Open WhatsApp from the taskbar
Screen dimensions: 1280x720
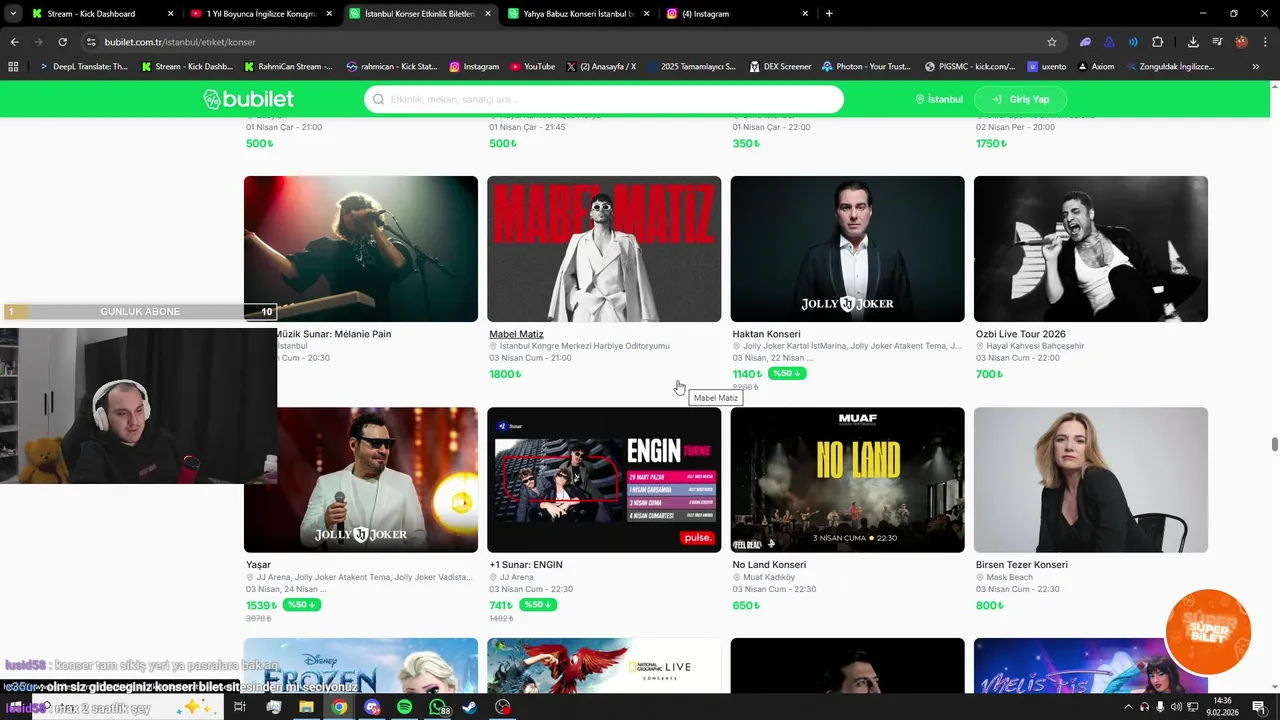pyautogui.click(x=437, y=707)
